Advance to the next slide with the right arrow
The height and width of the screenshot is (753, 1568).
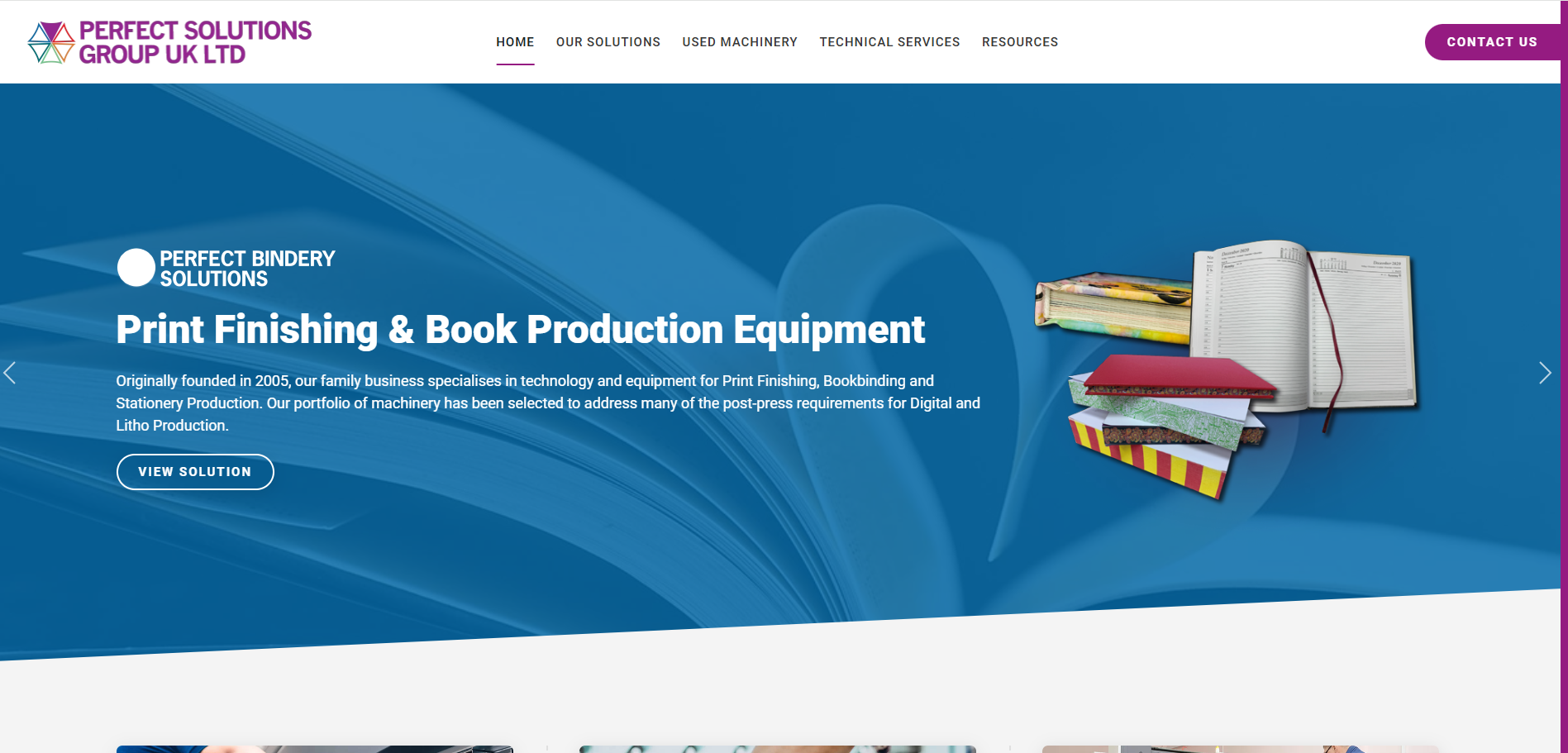click(x=1544, y=373)
